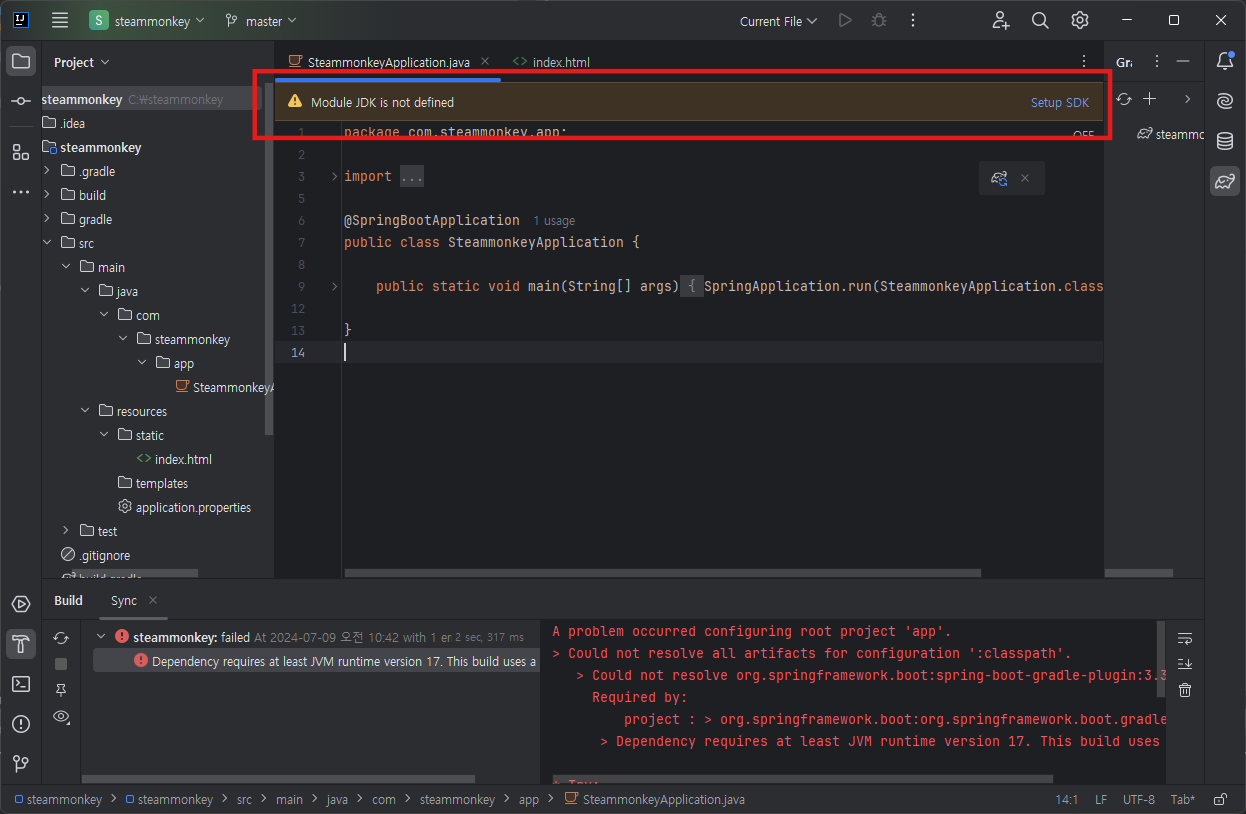Open the Gradle elephant tool window
The height and width of the screenshot is (814, 1246).
(x=1225, y=181)
